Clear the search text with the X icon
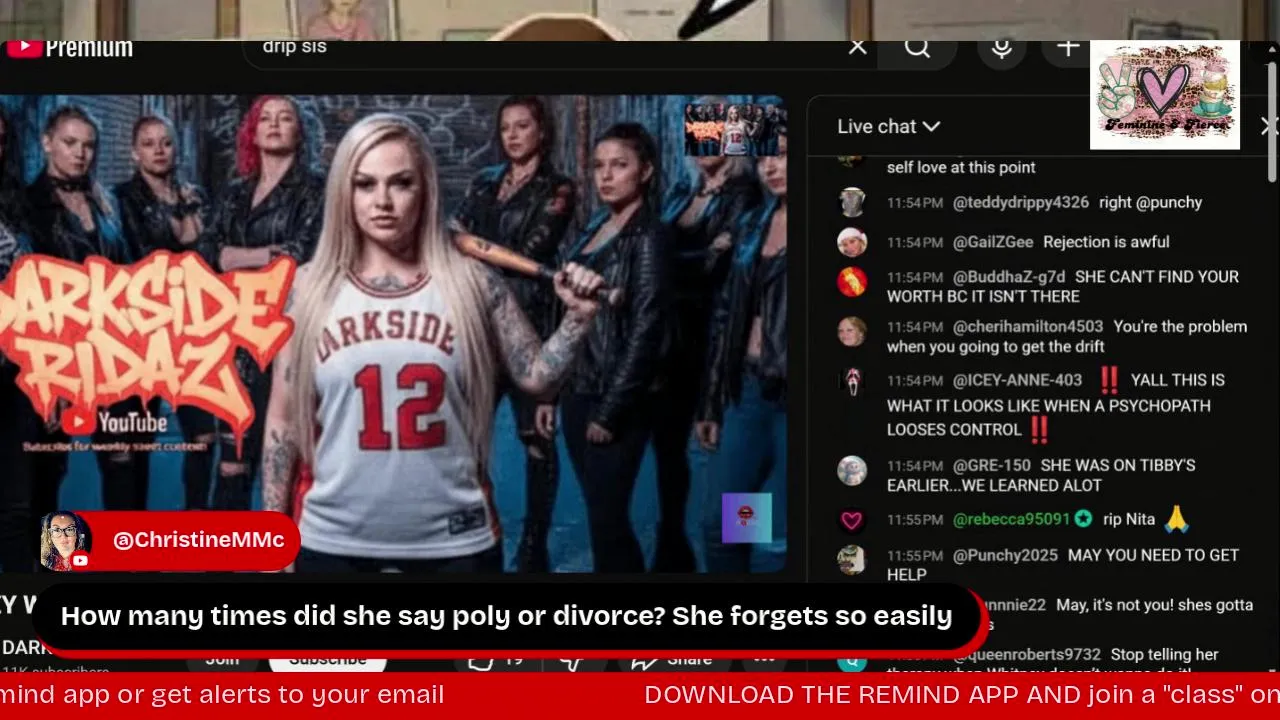 [x=857, y=47]
